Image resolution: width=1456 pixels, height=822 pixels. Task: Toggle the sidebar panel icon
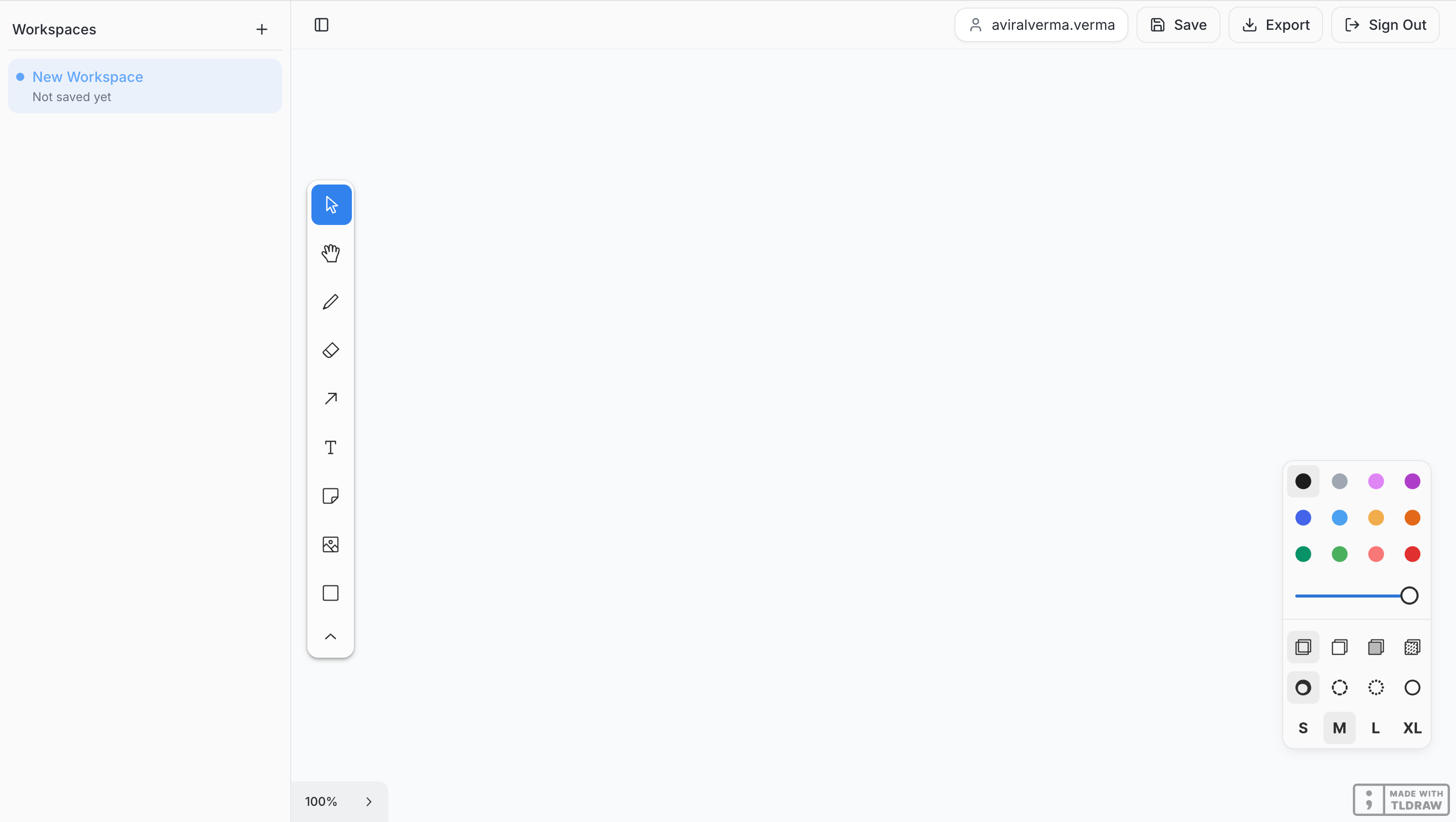tap(322, 25)
